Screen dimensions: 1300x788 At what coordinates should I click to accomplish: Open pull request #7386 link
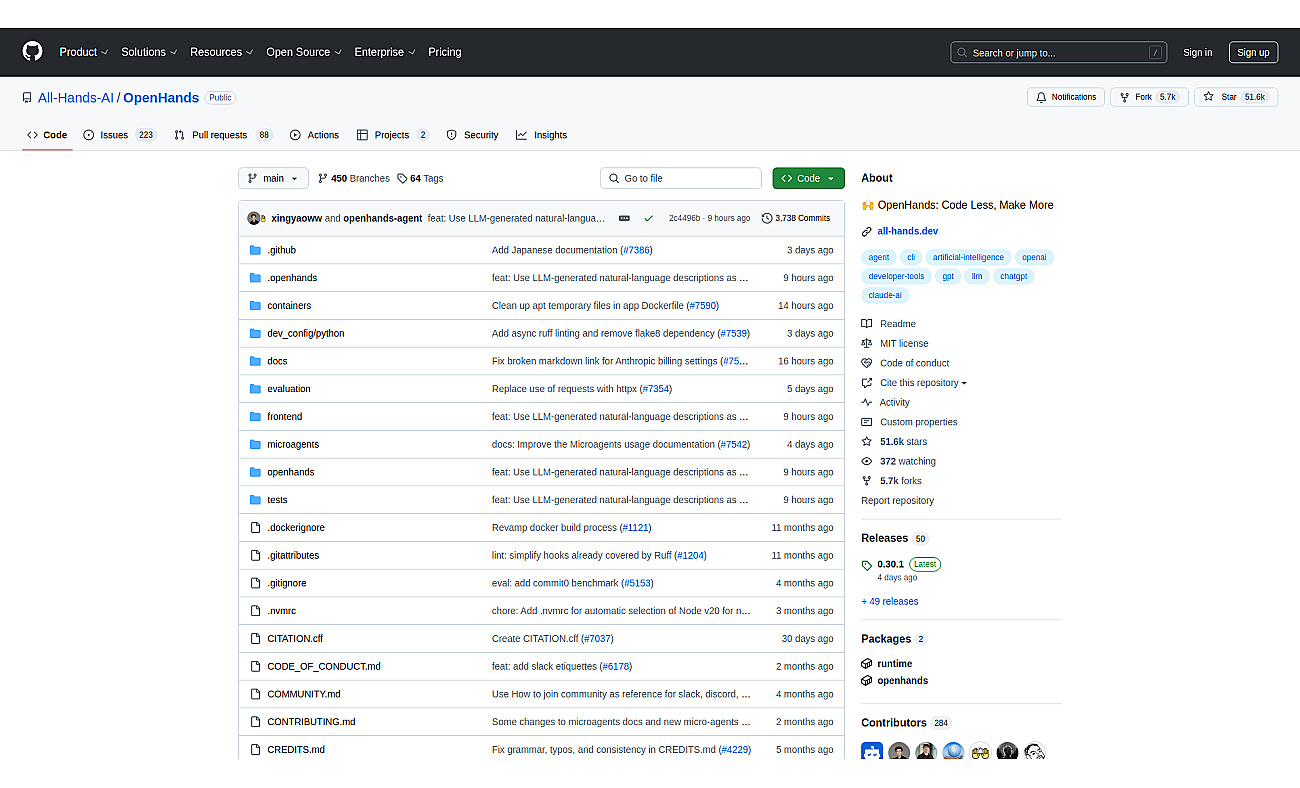point(636,250)
